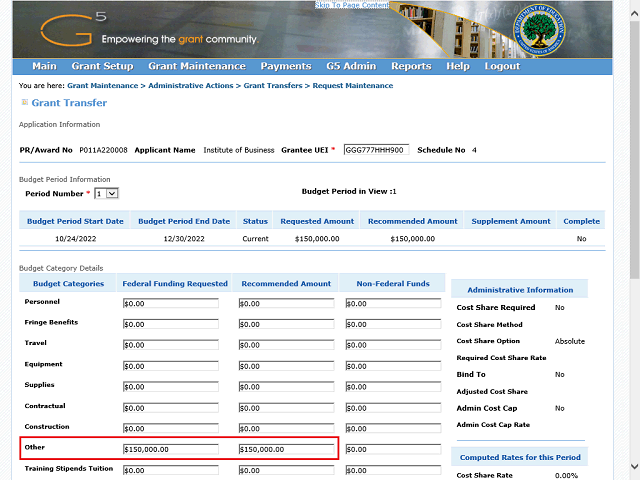Image resolution: width=640 pixels, height=480 pixels.
Task: Open the Main menu
Action: (x=44, y=66)
